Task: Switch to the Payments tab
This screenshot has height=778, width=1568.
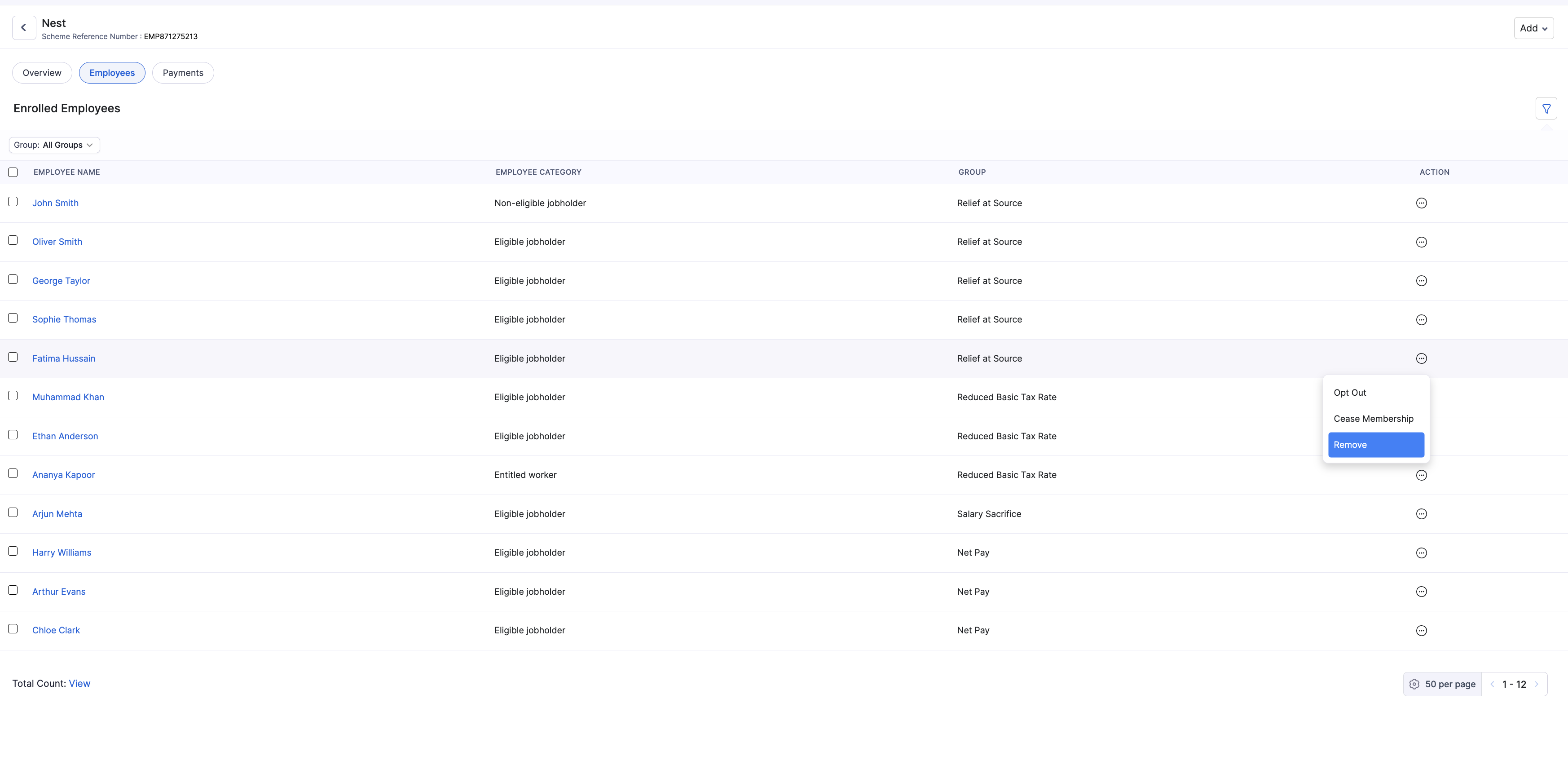Action: coord(183,72)
